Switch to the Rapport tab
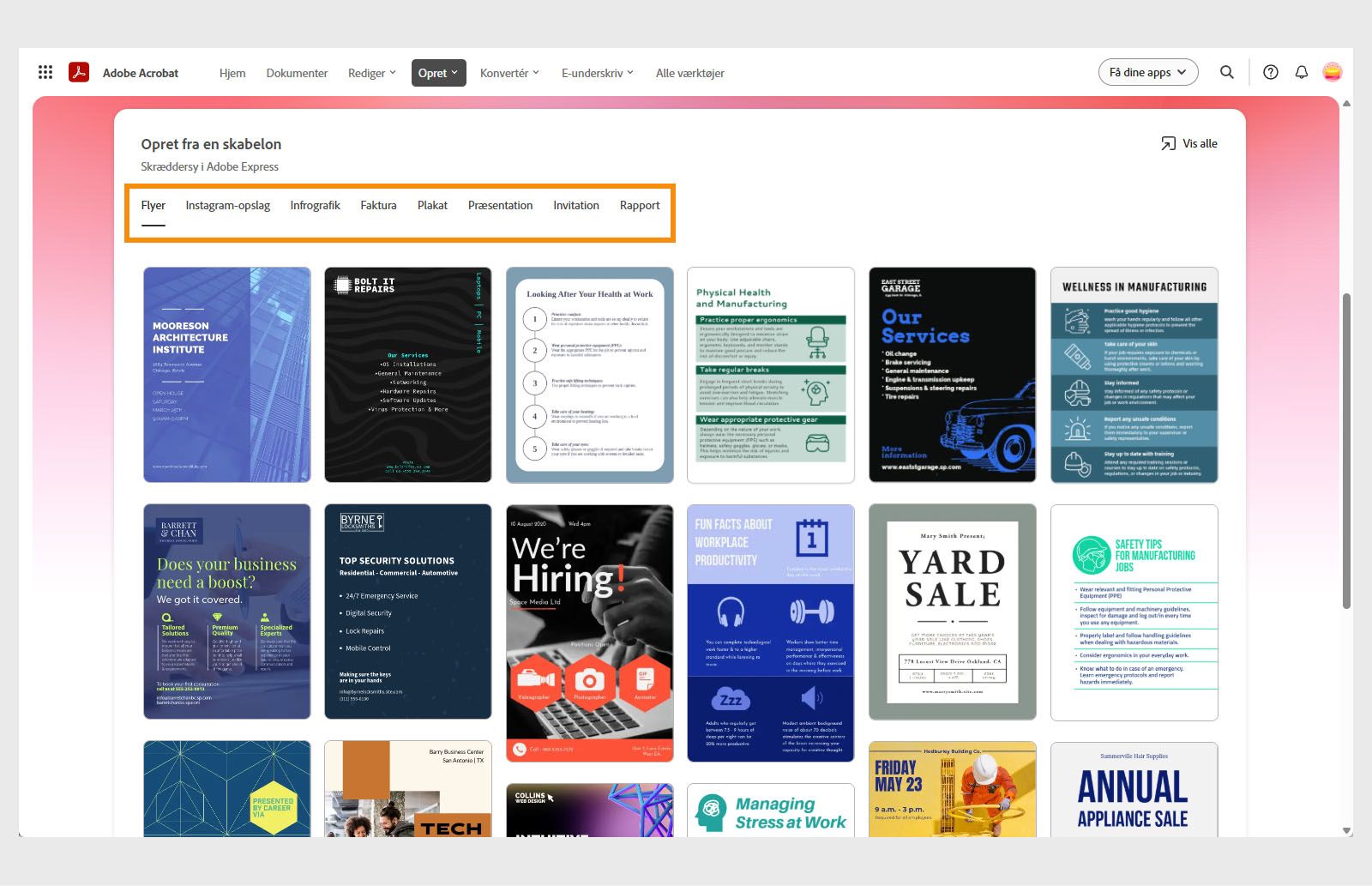Viewport: 1372px width, 886px height. coord(640,206)
